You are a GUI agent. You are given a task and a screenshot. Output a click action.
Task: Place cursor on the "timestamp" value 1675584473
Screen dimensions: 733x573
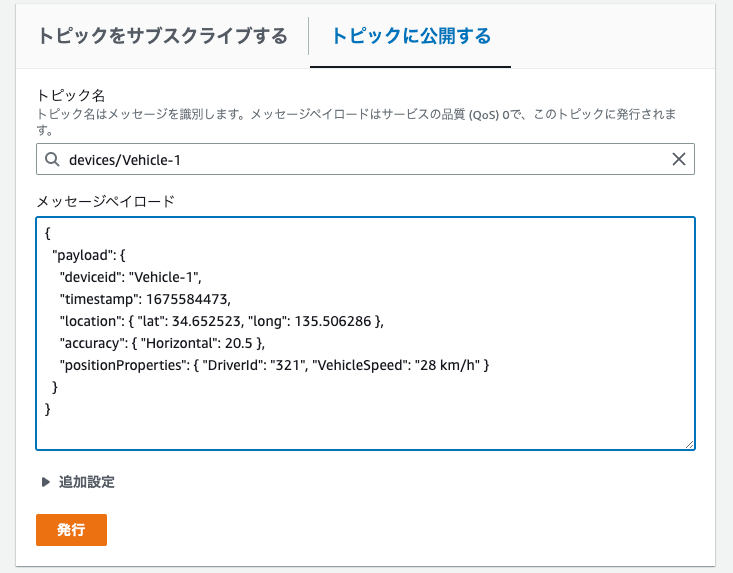pyautogui.click(x=188, y=299)
